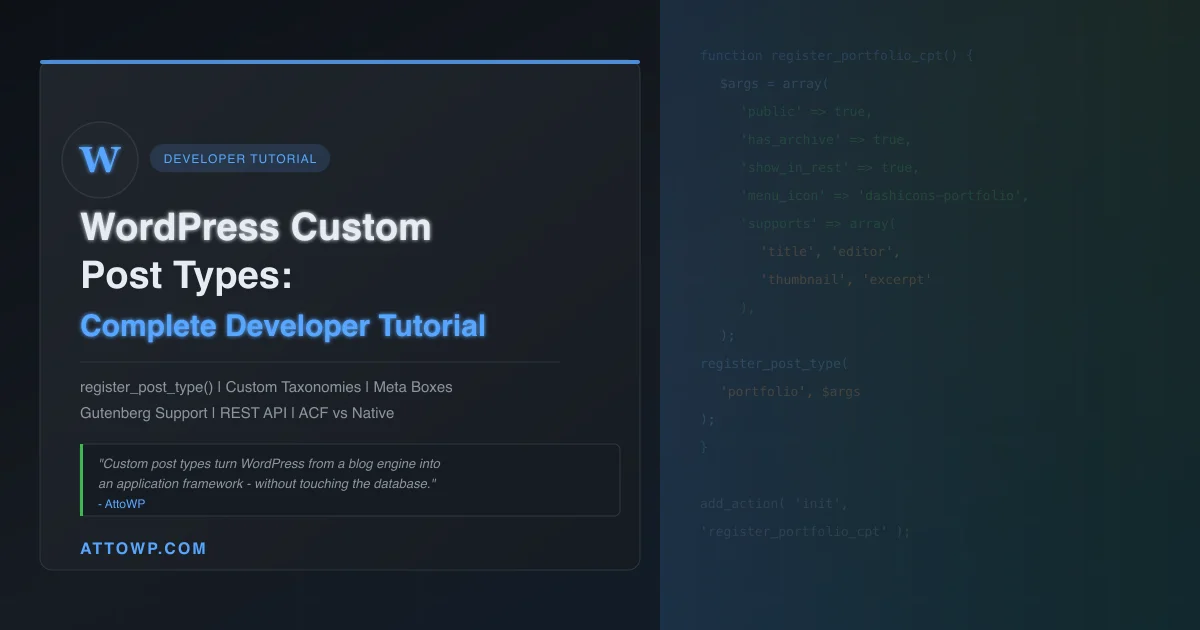This screenshot has height=630, width=1200.
Task: Click the "- AttoWP" quote attribution
Action: click(121, 504)
